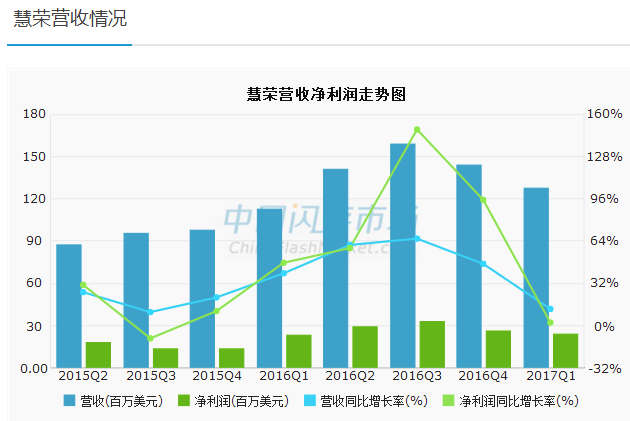Click the 0.00 left axis value
The height and width of the screenshot is (421, 630).
(x=34, y=369)
